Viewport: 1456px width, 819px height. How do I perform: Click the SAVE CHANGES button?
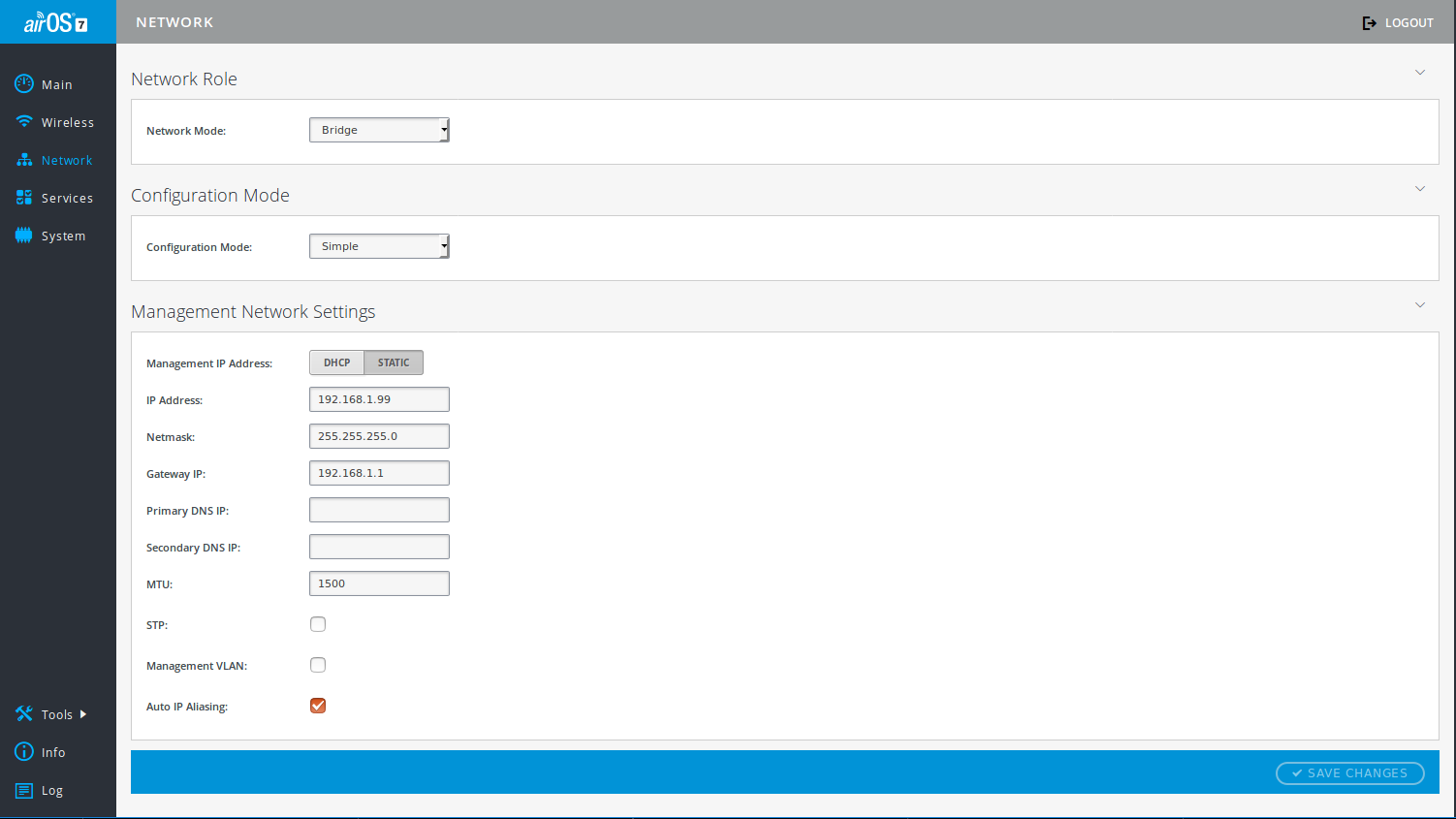click(1349, 773)
